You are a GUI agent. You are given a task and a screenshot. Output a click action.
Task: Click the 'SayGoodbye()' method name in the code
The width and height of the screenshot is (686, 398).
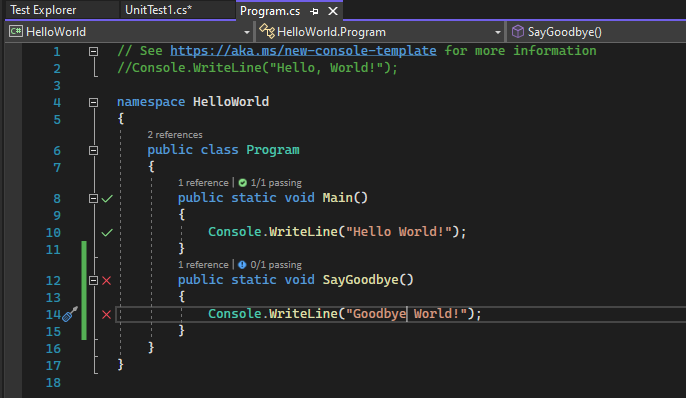pos(368,279)
